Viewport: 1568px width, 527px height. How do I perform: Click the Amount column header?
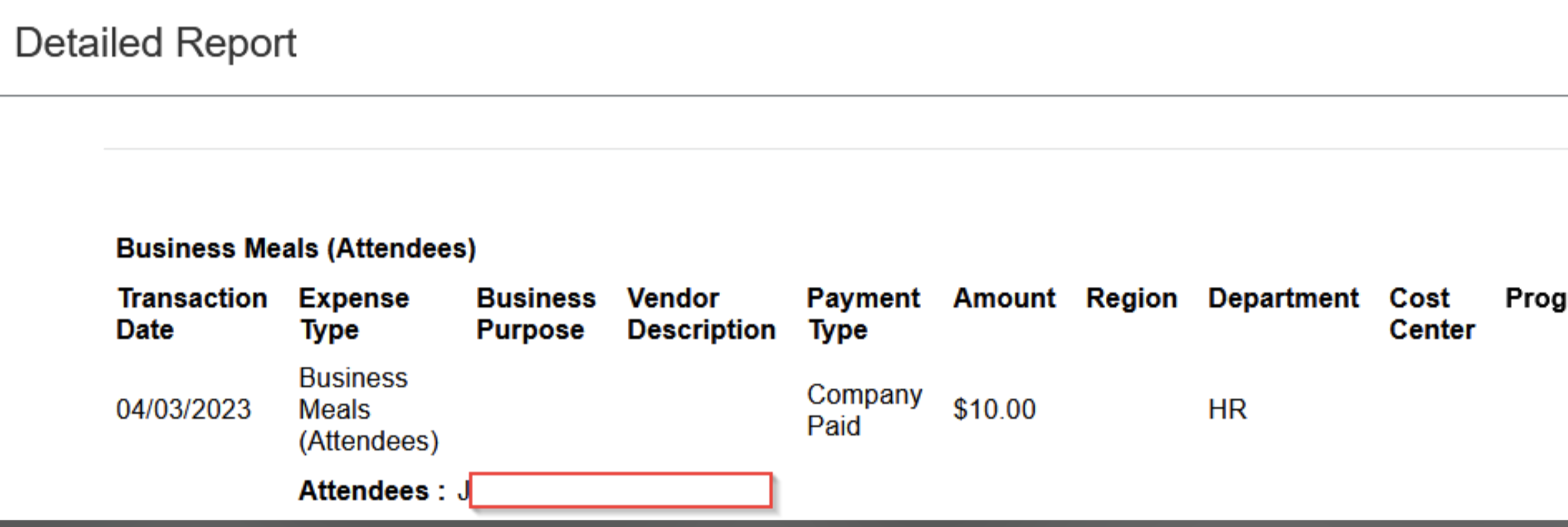[1003, 298]
